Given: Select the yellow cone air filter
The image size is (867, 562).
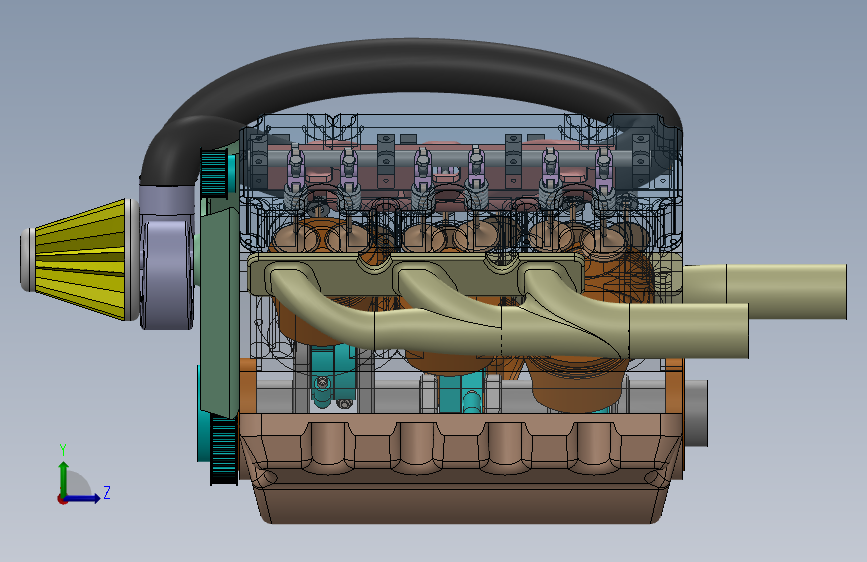Looking at the screenshot, I should point(80,259).
